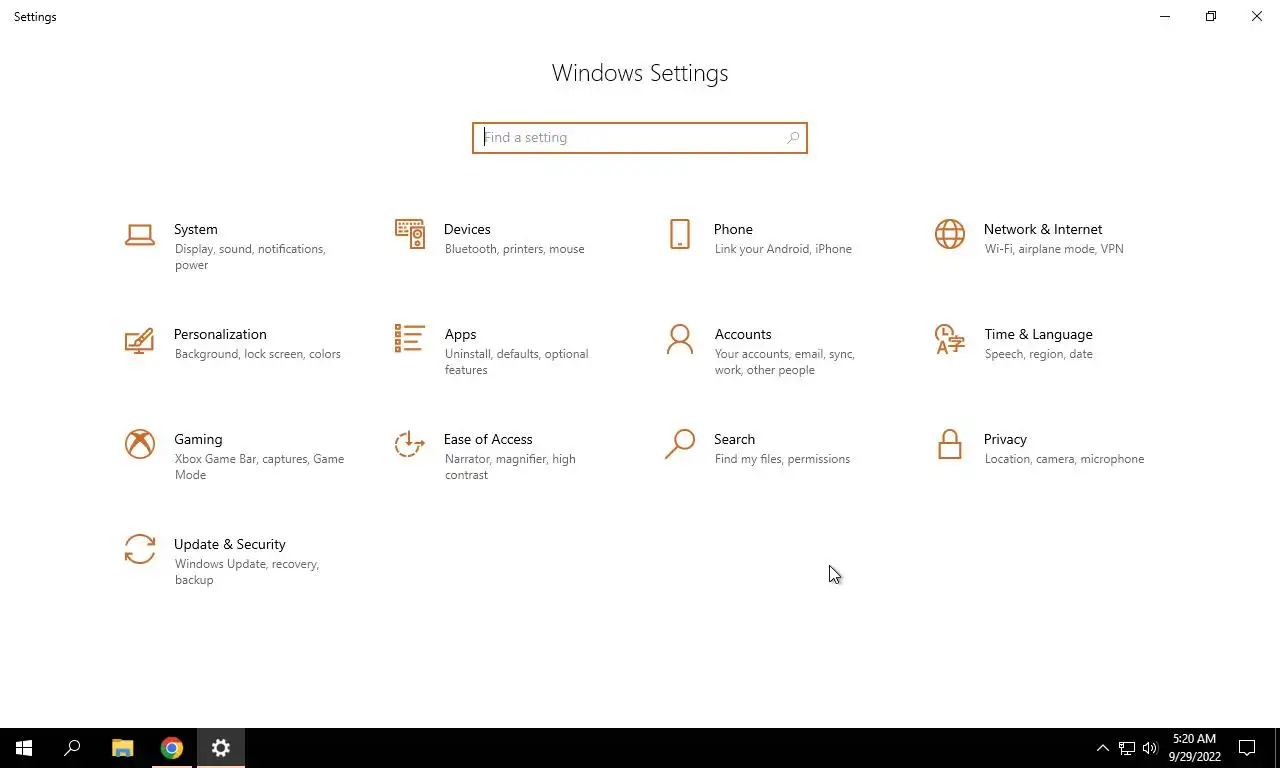Image resolution: width=1280 pixels, height=768 pixels.
Task: Open the Update & Security arrows icon
Action: point(140,549)
